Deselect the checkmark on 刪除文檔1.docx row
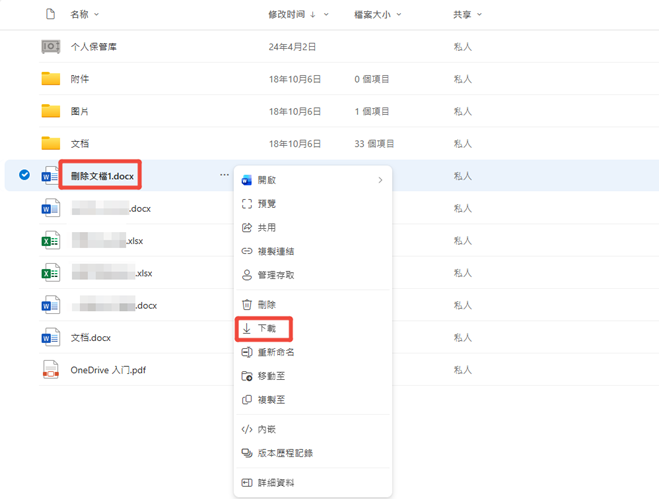The image size is (659, 499). (24, 174)
